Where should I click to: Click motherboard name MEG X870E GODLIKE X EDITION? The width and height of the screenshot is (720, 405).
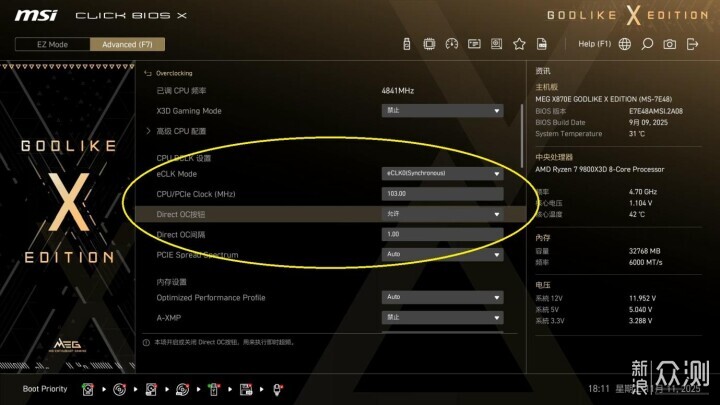603,99
